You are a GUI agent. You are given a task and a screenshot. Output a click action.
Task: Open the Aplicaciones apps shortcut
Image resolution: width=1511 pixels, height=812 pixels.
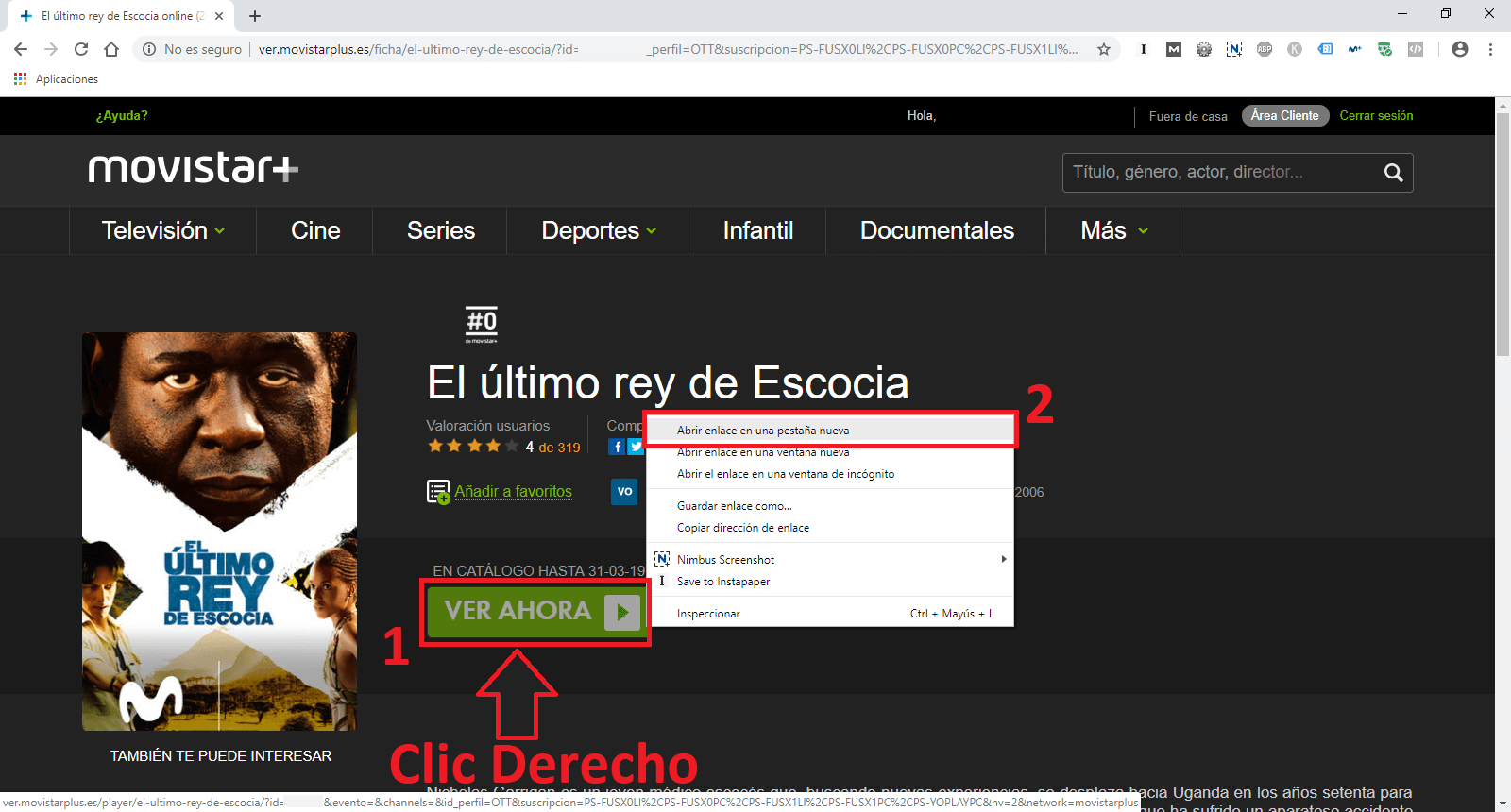(x=56, y=79)
